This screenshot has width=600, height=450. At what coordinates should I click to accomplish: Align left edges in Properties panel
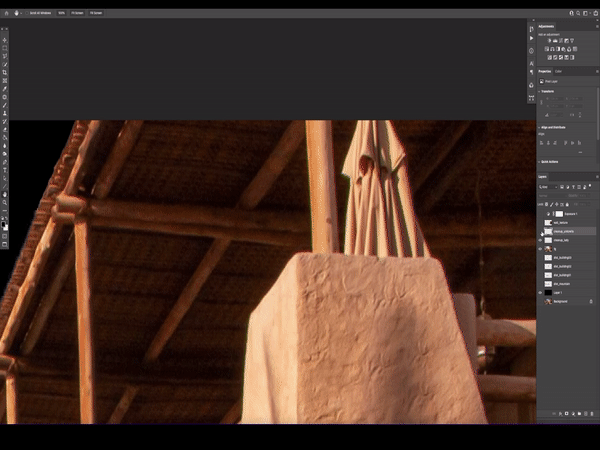click(541, 143)
